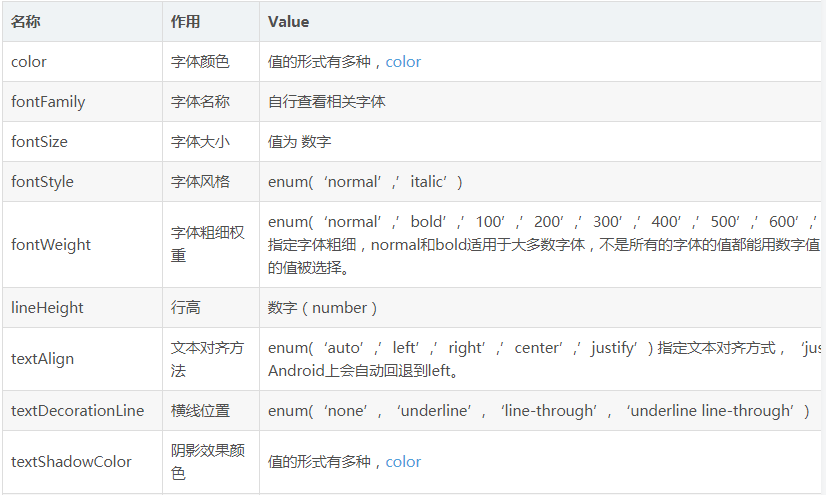Click the Value column header

(x=540, y=22)
